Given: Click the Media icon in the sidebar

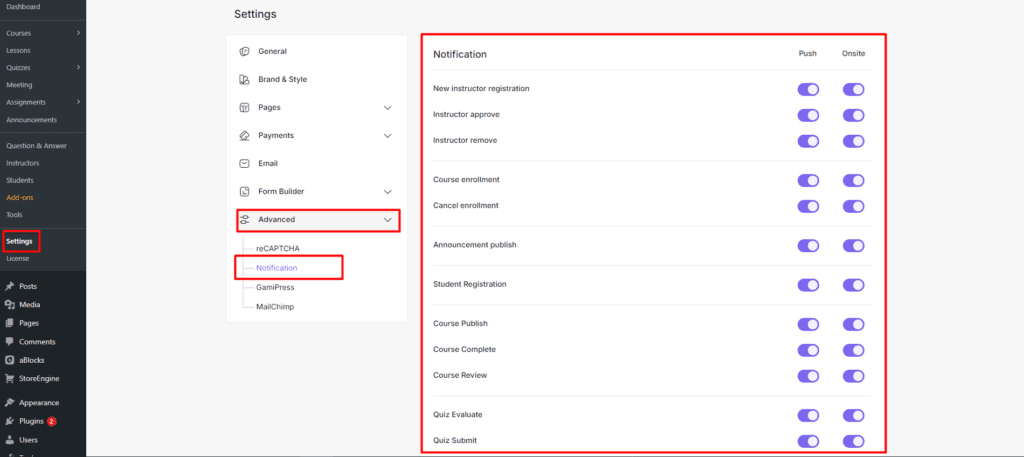Looking at the screenshot, I should pyautogui.click(x=10, y=305).
